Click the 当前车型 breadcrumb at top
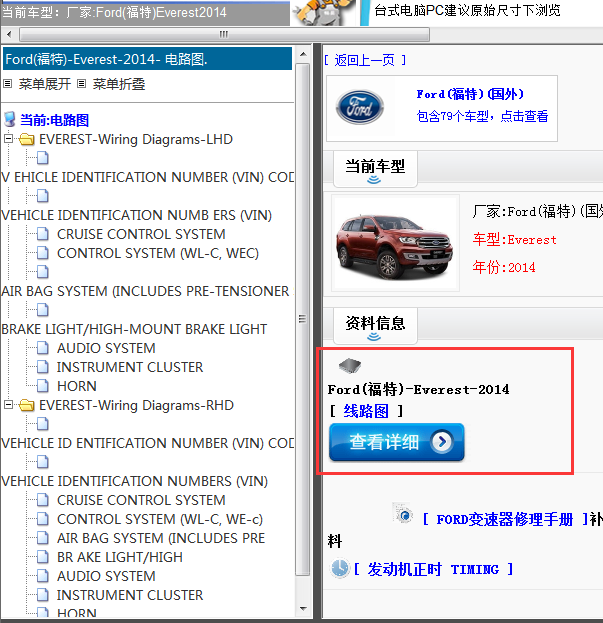The height and width of the screenshot is (623, 603). tap(114, 12)
